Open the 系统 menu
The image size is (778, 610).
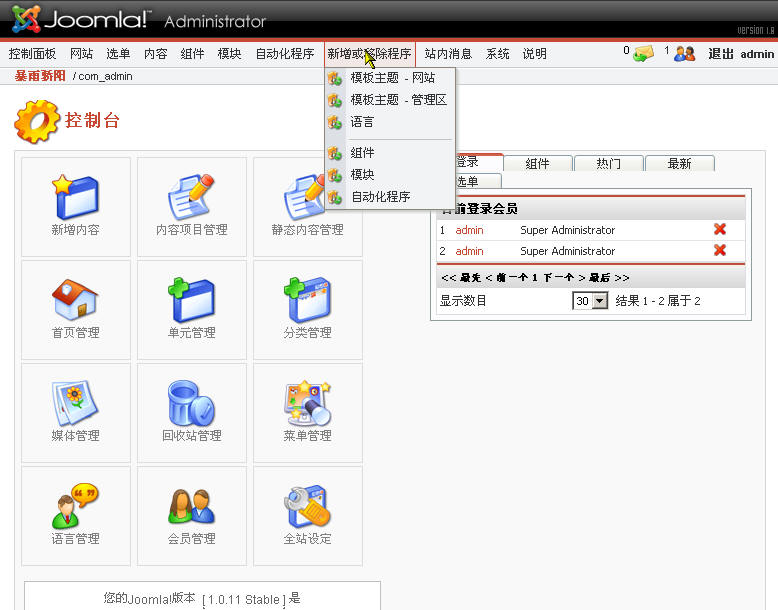coord(497,54)
